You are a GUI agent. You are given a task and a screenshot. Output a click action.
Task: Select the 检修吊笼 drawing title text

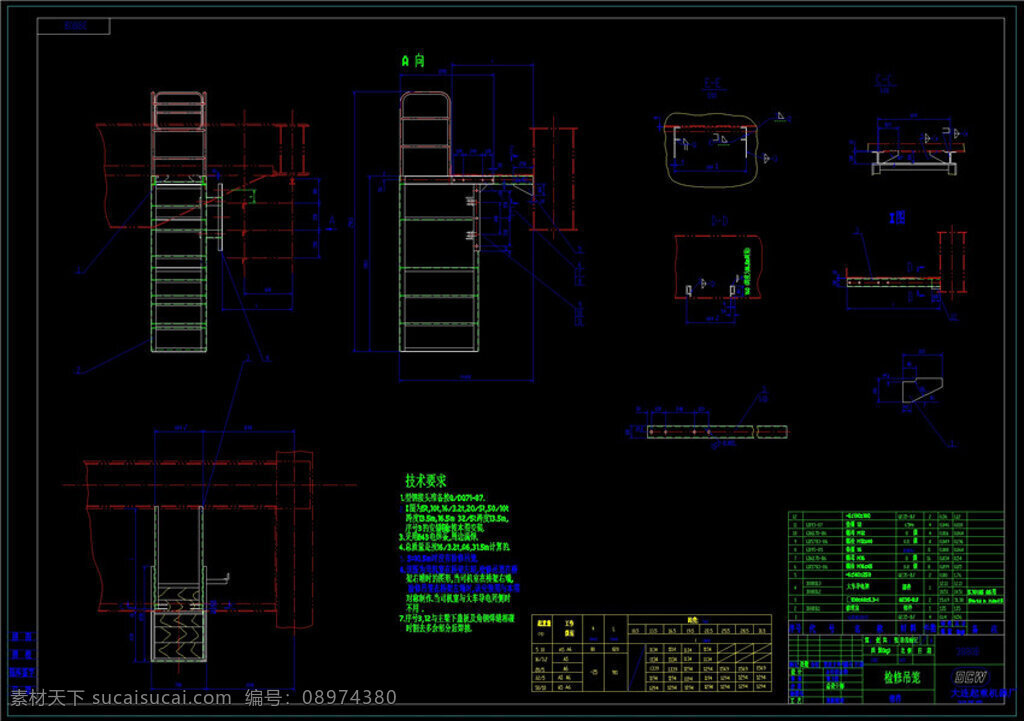[x=902, y=678]
